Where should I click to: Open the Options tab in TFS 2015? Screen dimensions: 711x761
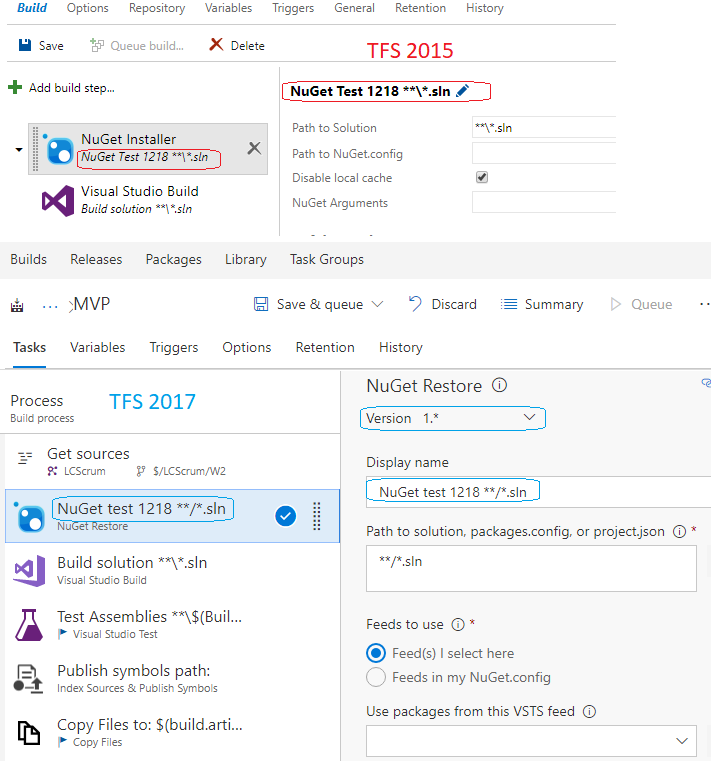[x=87, y=8]
